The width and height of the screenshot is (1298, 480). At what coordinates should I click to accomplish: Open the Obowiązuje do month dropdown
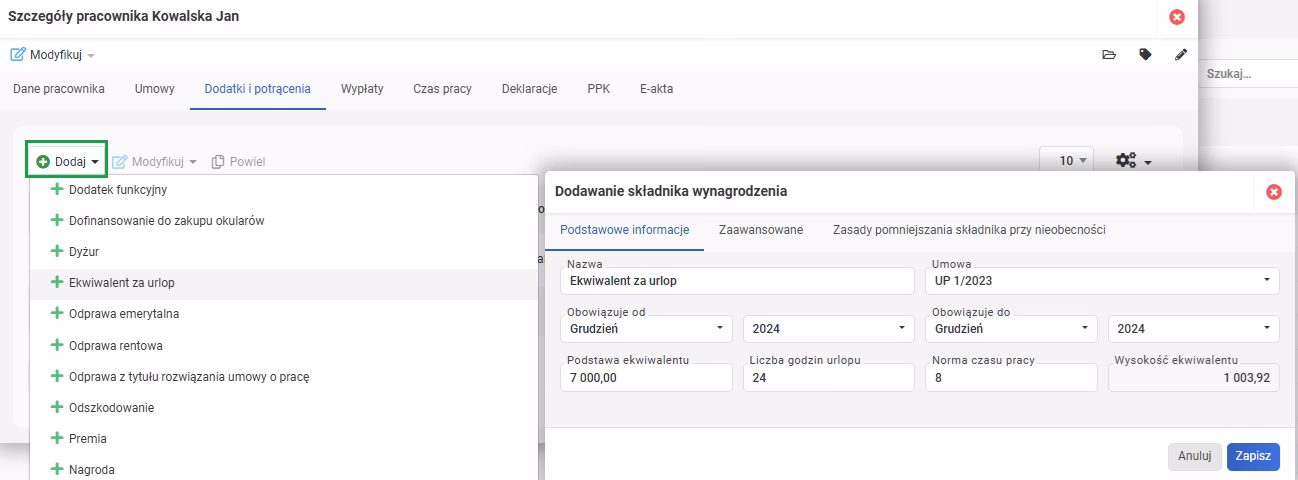(1012, 328)
